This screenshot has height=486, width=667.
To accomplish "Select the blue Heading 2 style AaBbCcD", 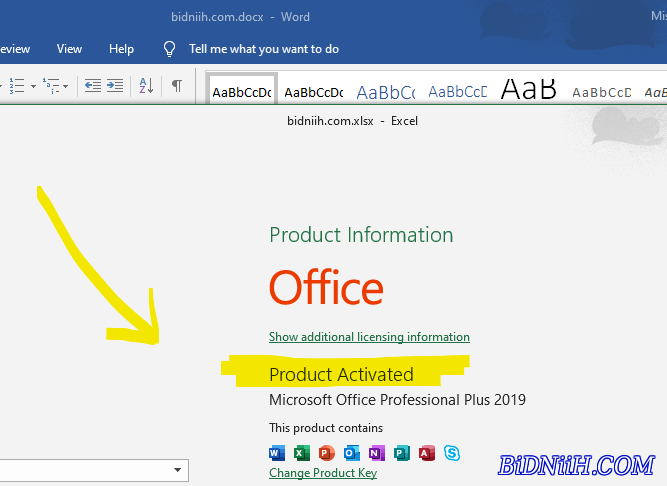I will click(x=458, y=91).
